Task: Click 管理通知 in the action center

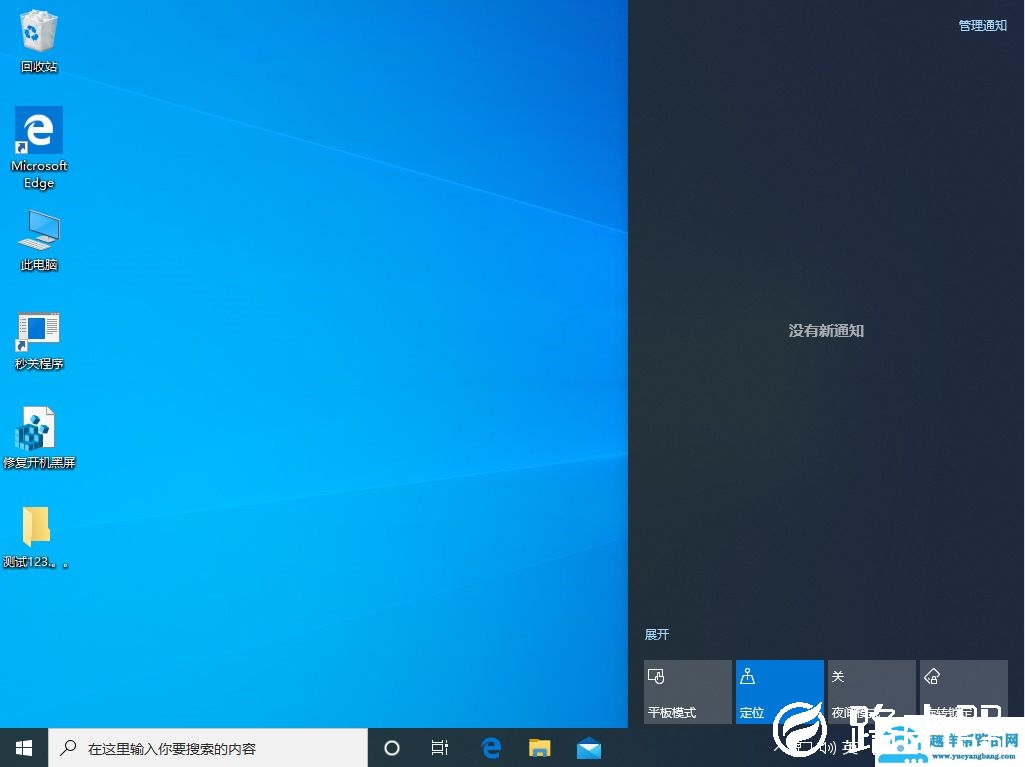Action: click(983, 26)
